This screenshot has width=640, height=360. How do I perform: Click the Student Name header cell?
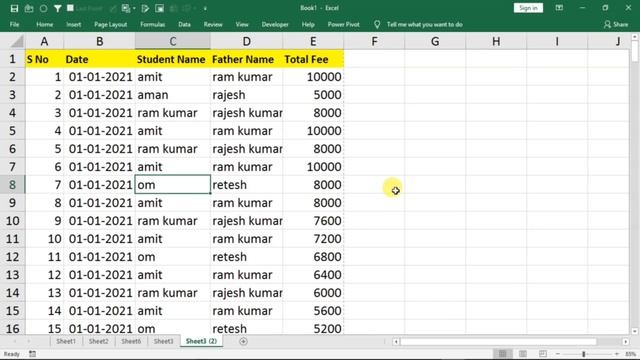coord(173,59)
